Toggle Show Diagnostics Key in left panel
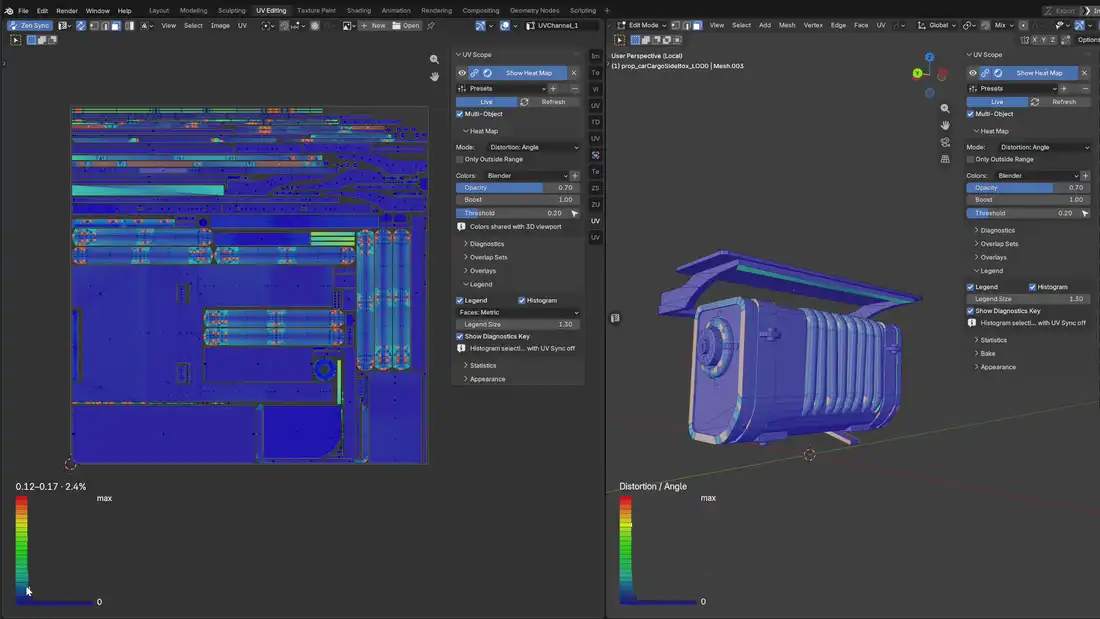This screenshot has width=1100, height=619. (460, 336)
